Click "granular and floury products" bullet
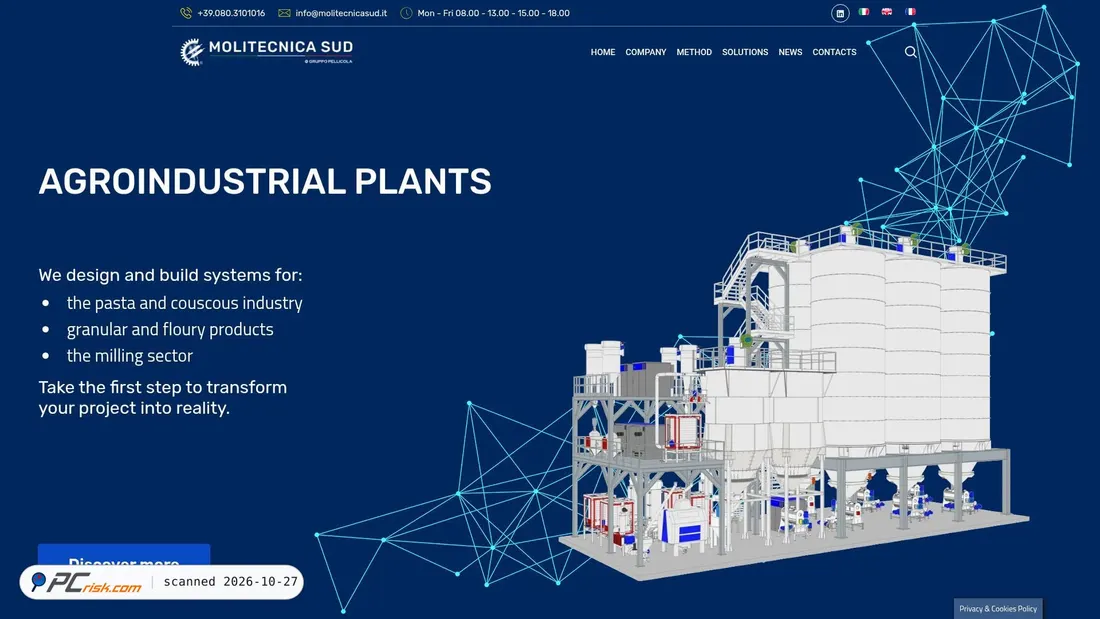Image resolution: width=1100 pixels, height=619 pixels. tap(170, 329)
